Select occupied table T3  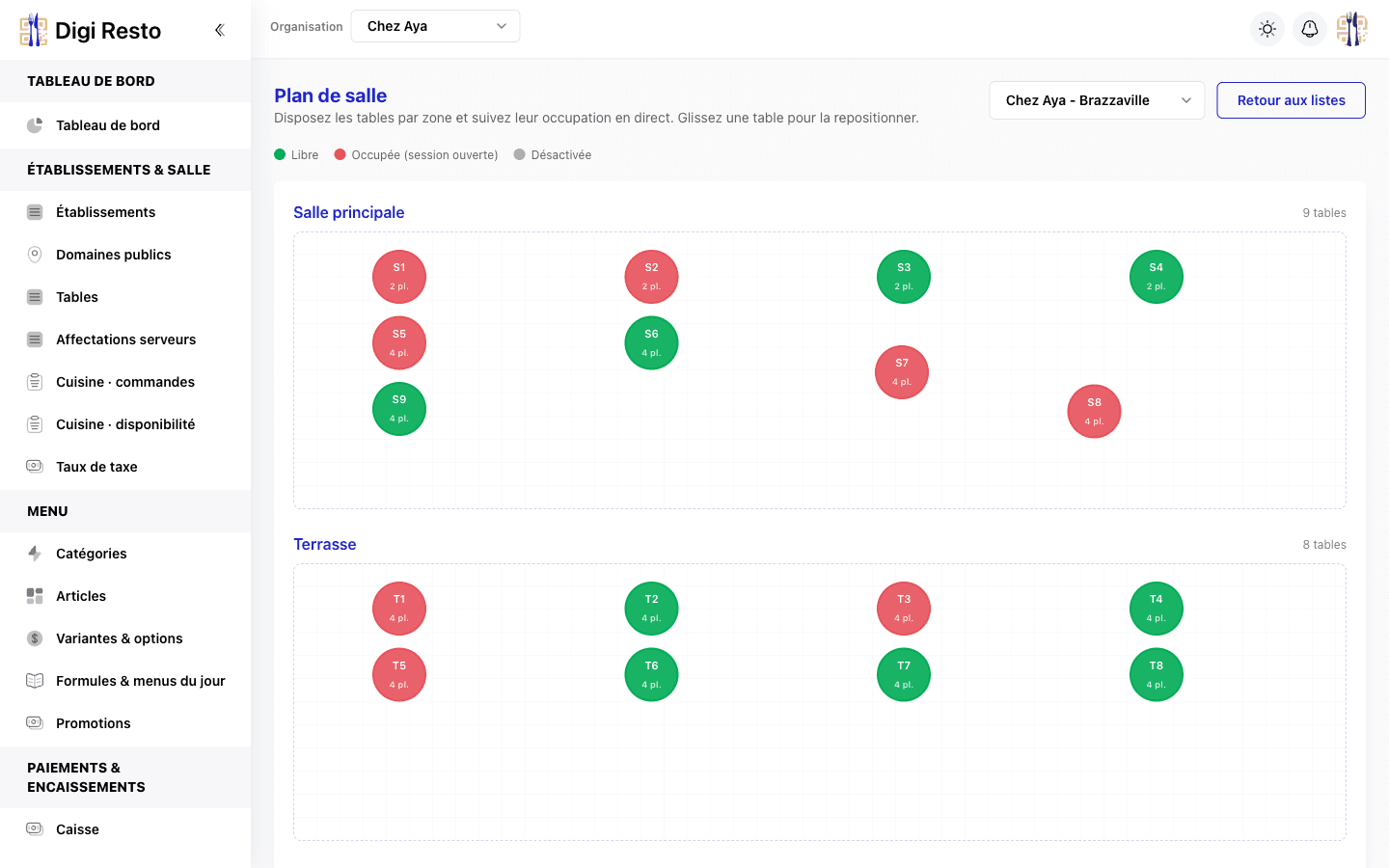(x=904, y=609)
